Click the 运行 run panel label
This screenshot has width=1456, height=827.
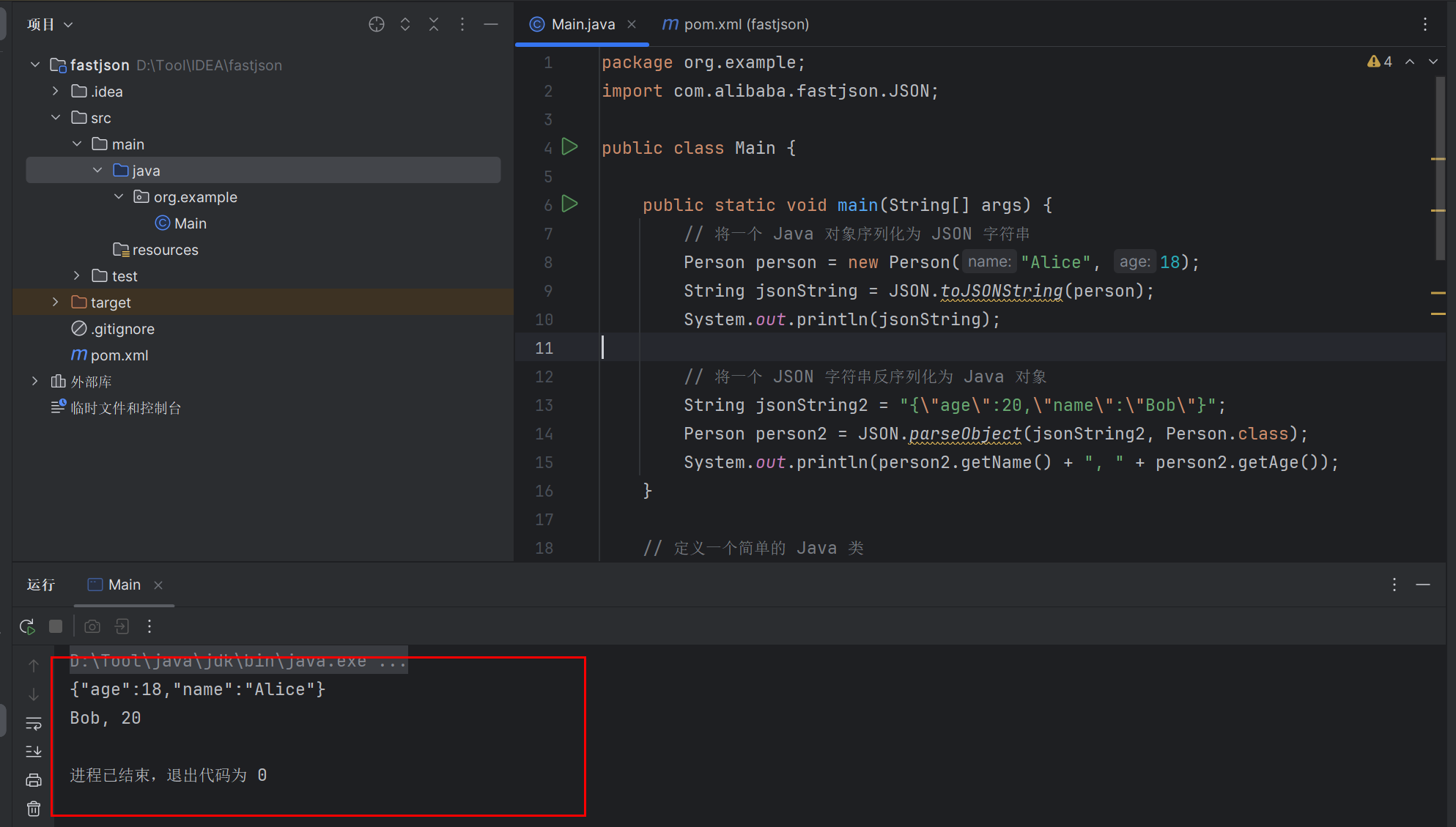[41, 585]
